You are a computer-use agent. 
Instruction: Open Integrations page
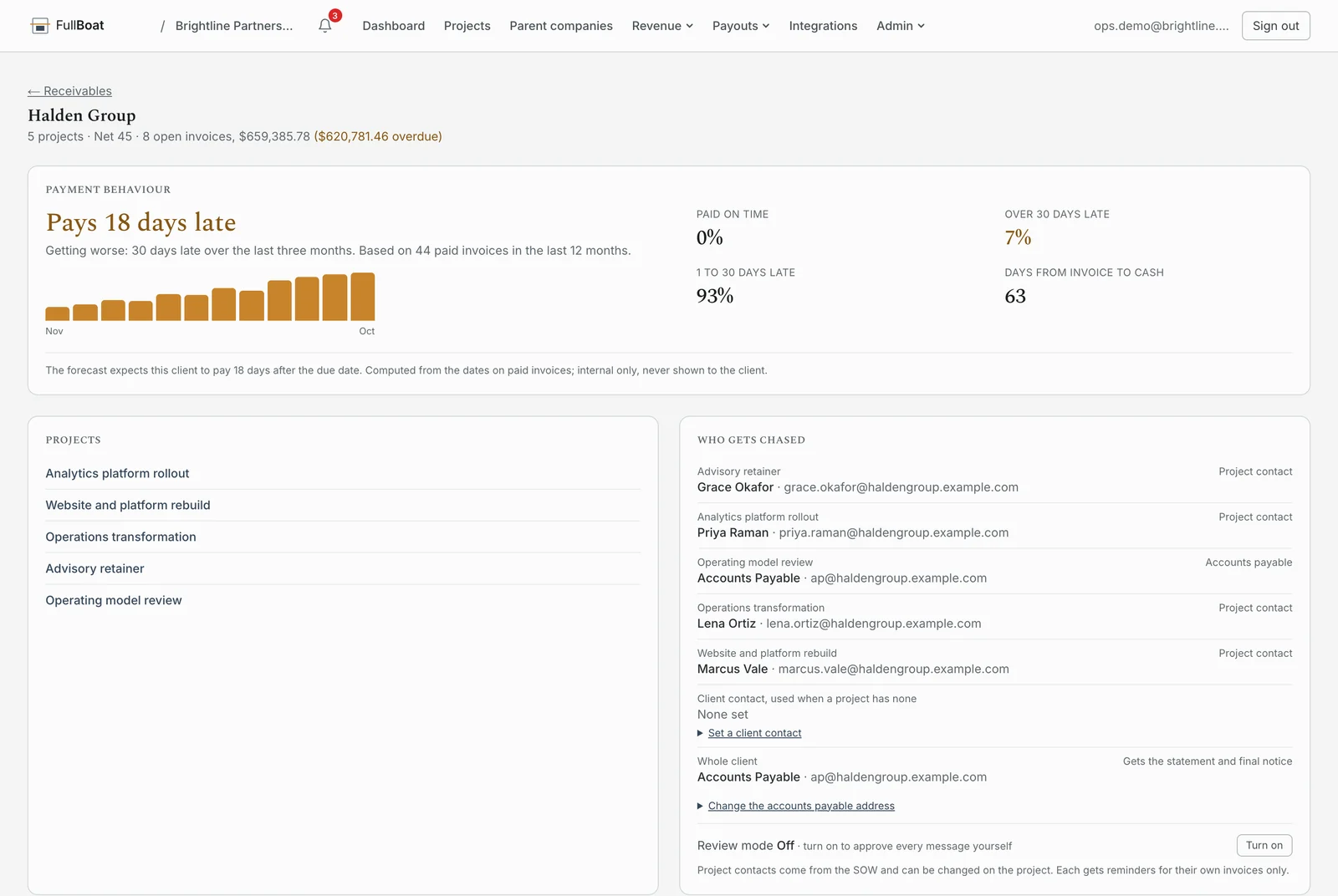823,26
